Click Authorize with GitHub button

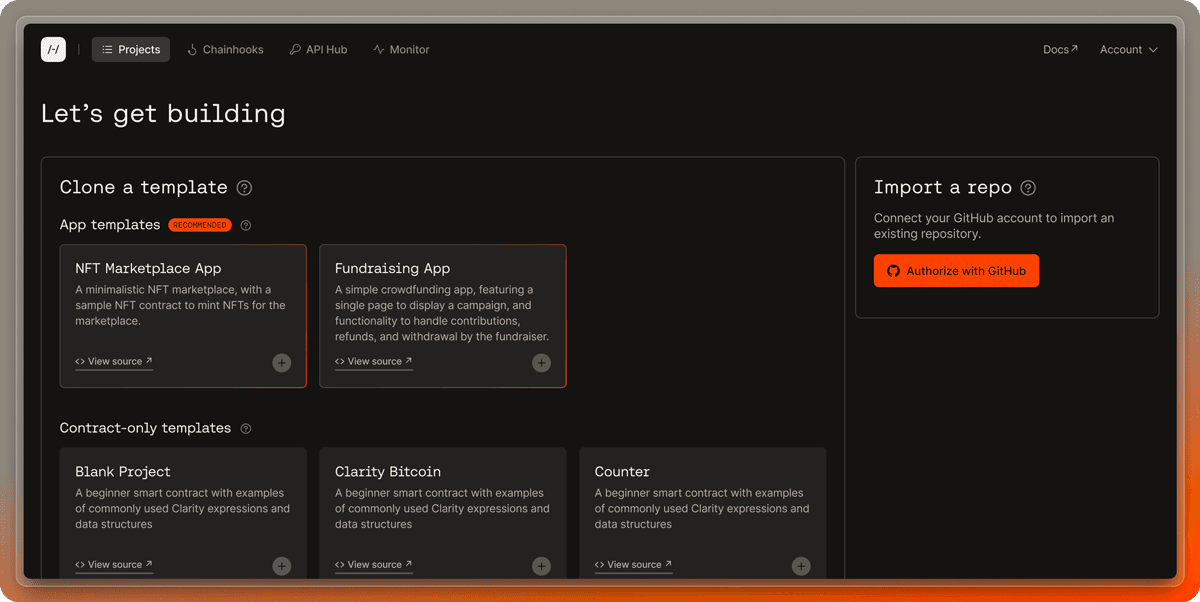pos(956,271)
